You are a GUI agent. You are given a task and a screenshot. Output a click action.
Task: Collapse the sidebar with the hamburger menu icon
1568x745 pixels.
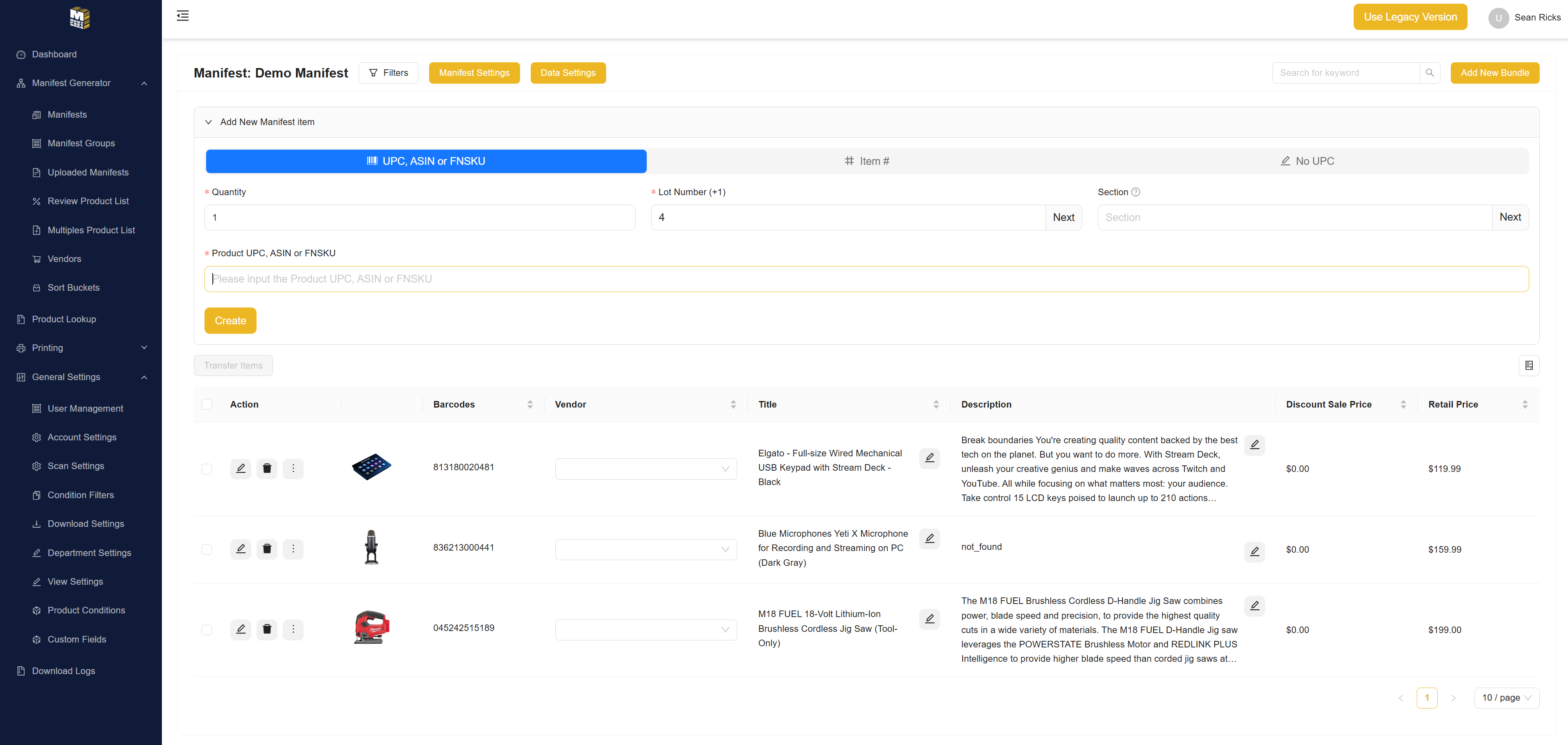click(x=183, y=16)
